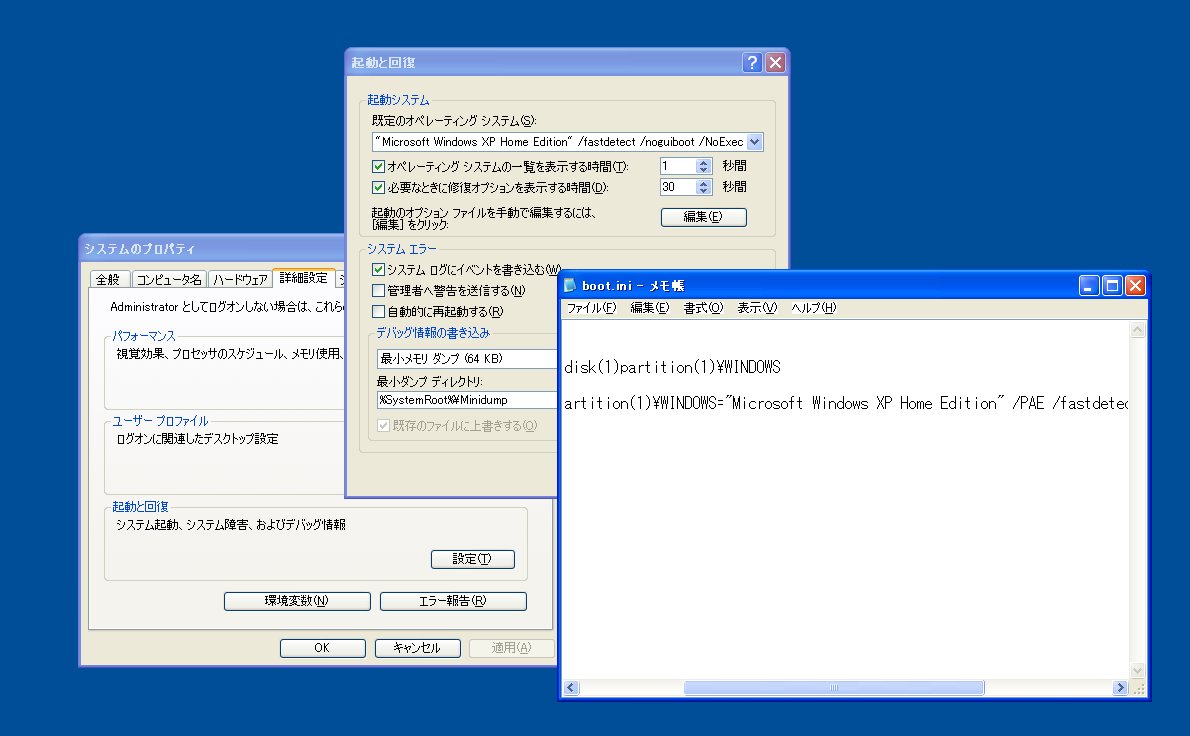Switch to the コンピュータ名 tab
The image size is (1190, 736).
pyautogui.click(x=169, y=279)
